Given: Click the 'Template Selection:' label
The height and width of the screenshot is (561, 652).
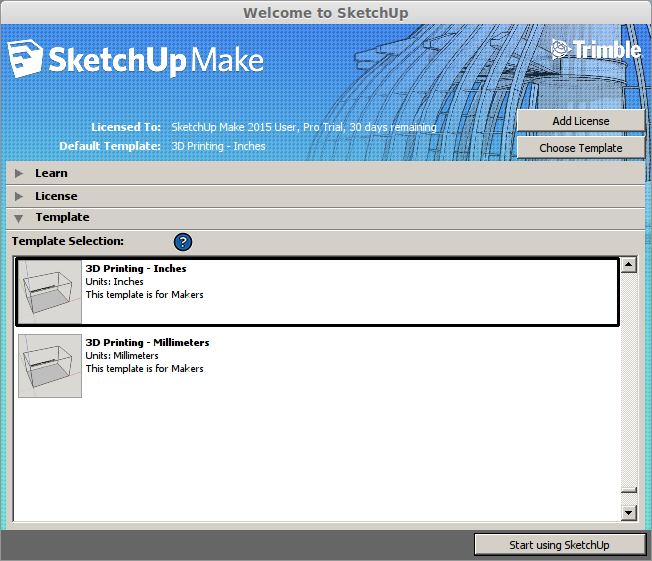Looking at the screenshot, I should pyautogui.click(x=68, y=241).
